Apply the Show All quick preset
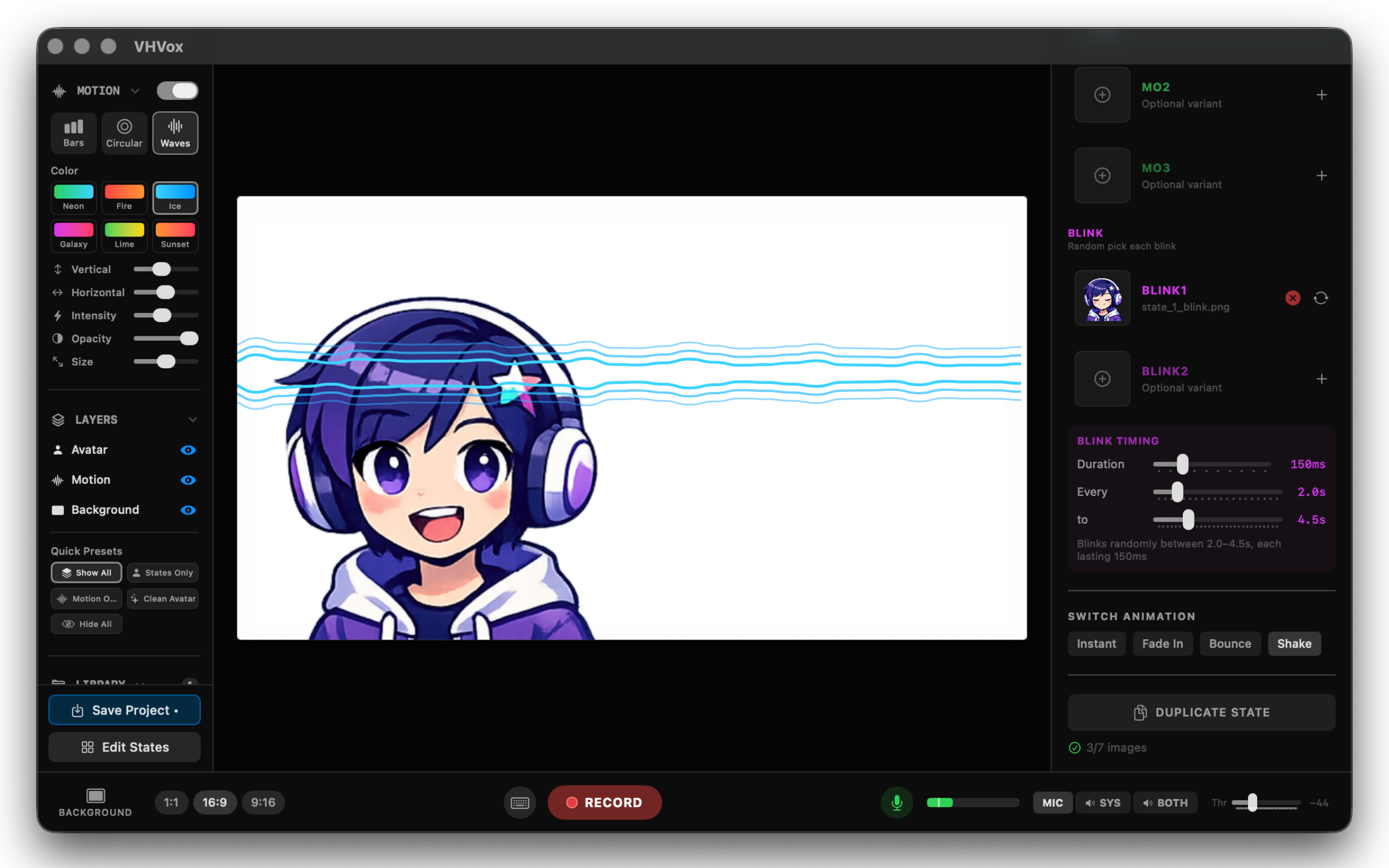1389x868 pixels. click(86, 572)
